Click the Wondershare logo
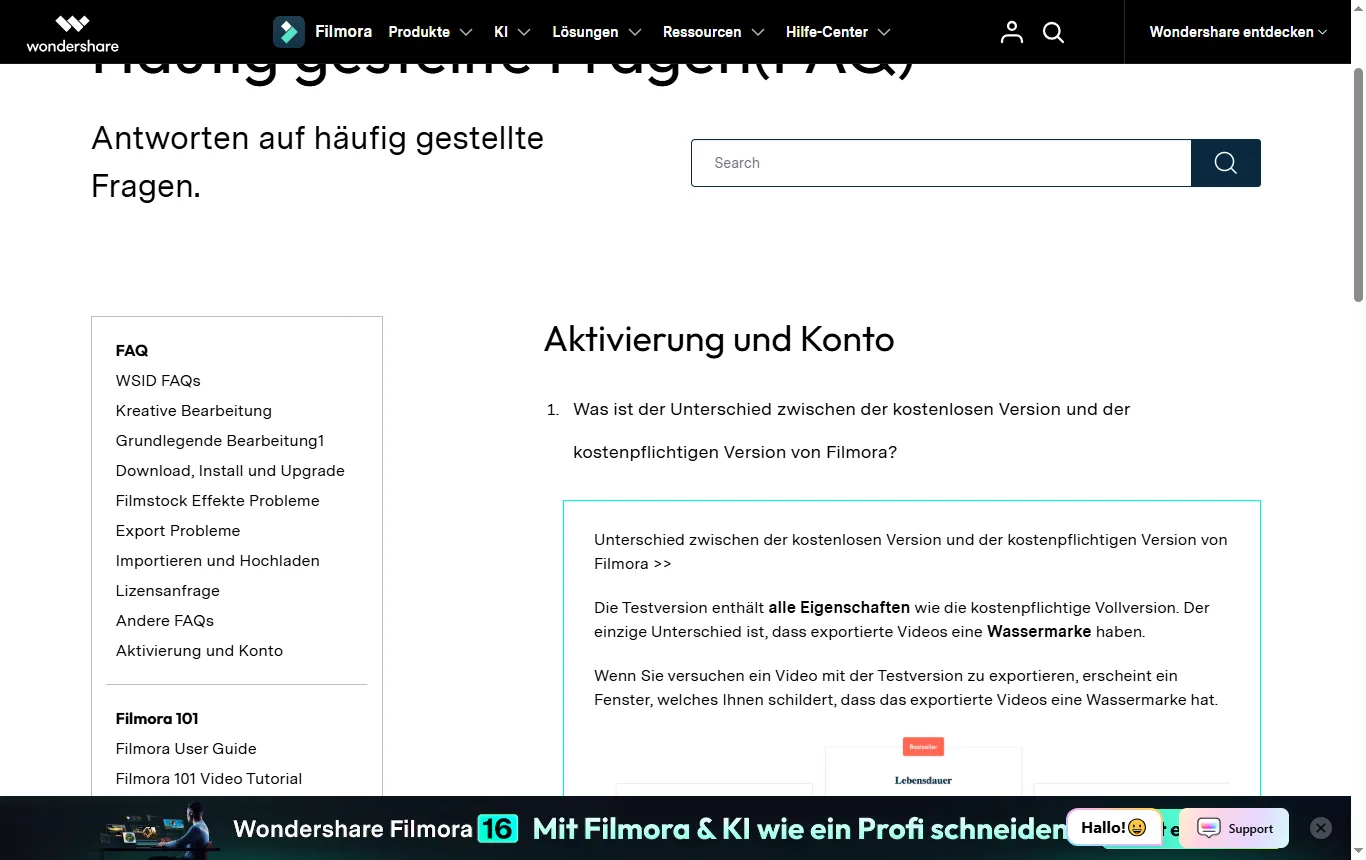 (72, 32)
